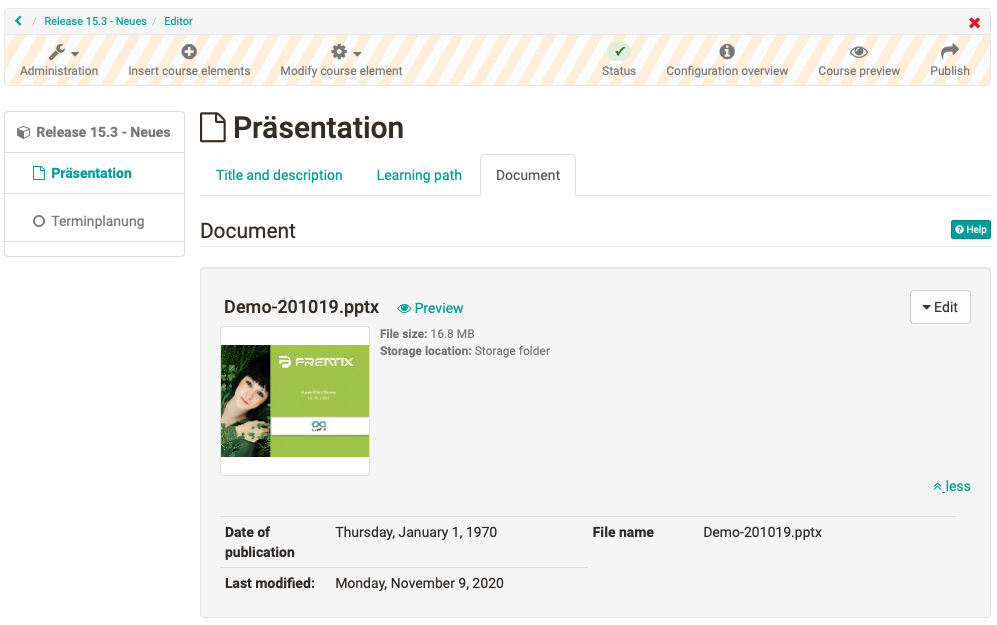Viewport: 997px width, 625px height.
Task: Click Storage location Storage folder text
Action: pyautogui.click(x=465, y=351)
